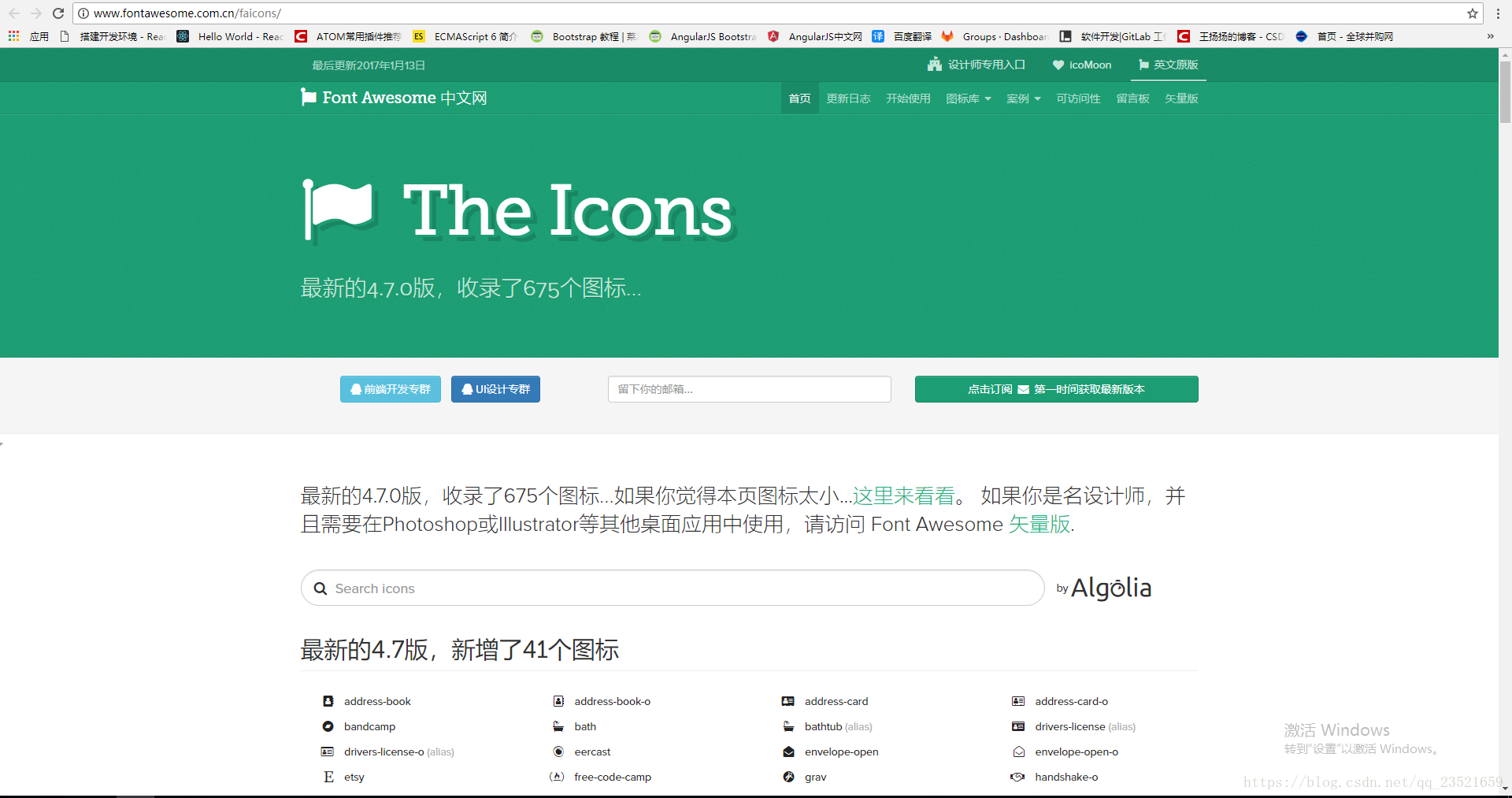Follow the 矢量版 link in the paragraph
1512x798 pixels.
click(1039, 524)
